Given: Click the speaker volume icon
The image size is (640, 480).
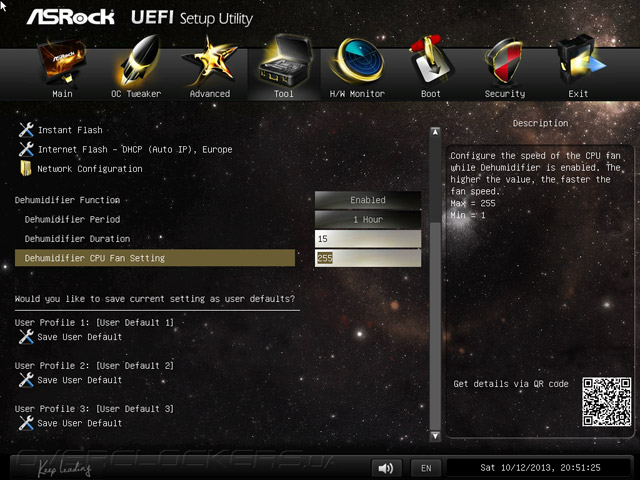Looking at the screenshot, I should pyautogui.click(x=386, y=468).
